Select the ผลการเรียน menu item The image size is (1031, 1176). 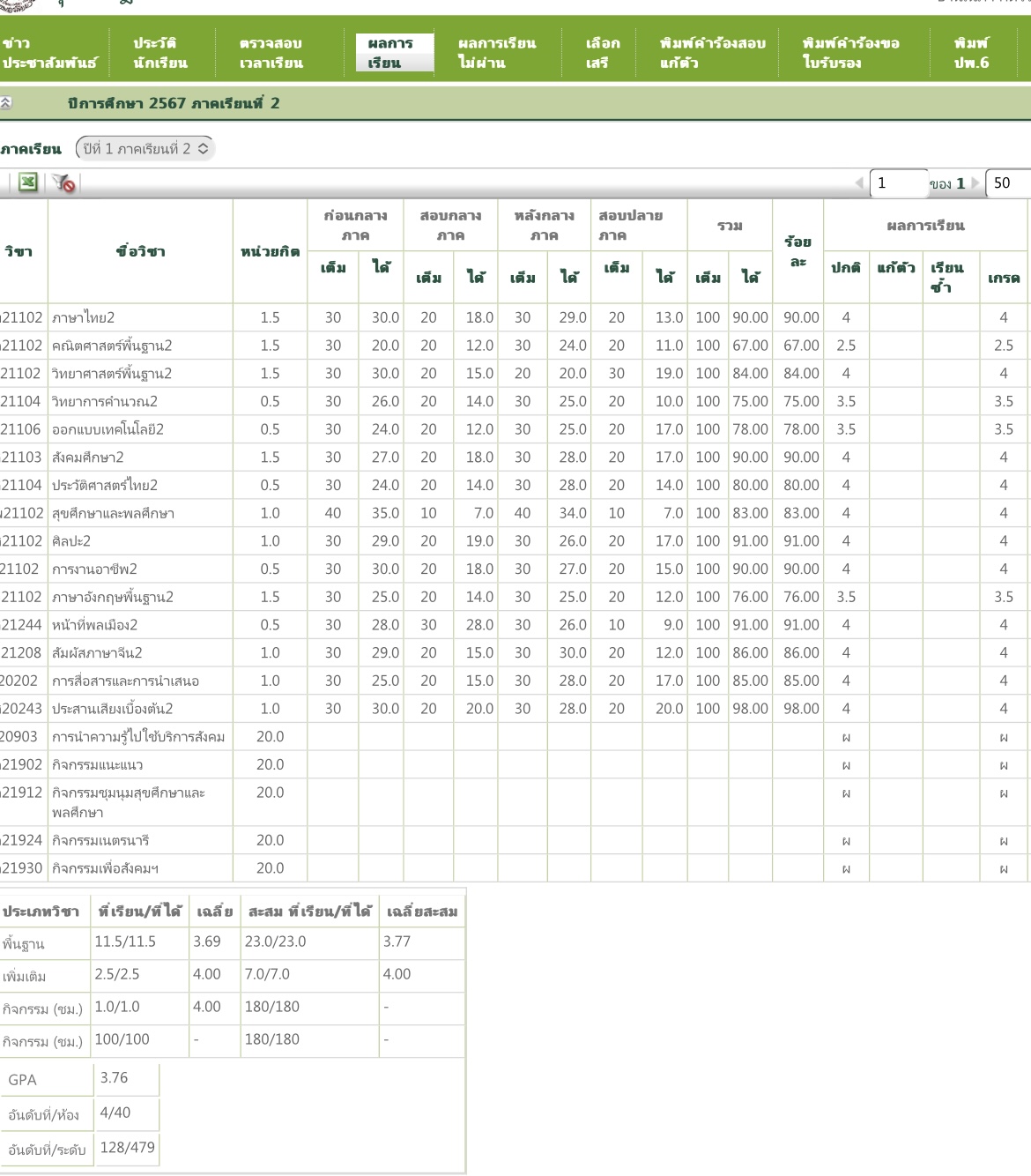(x=394, y=53)
